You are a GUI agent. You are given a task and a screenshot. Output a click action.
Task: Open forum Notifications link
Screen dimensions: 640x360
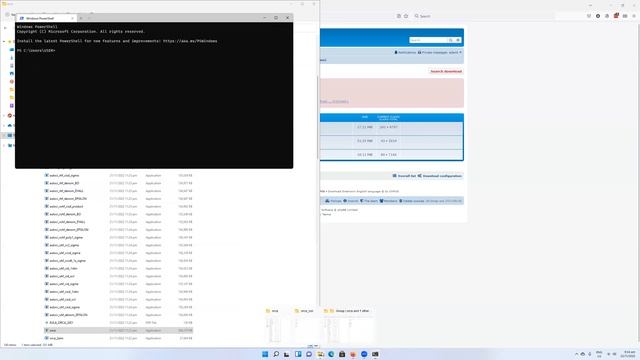point(405,52)
